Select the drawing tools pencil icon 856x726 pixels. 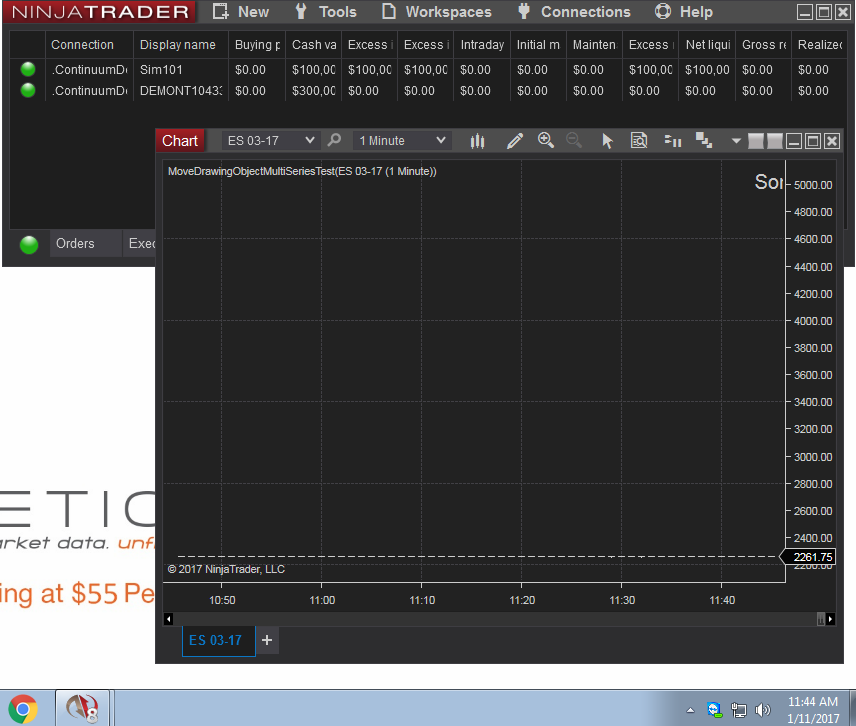(514, 141)
